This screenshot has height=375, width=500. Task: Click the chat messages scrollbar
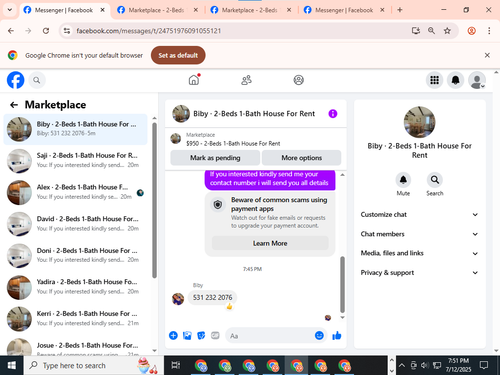coord(342,284)
